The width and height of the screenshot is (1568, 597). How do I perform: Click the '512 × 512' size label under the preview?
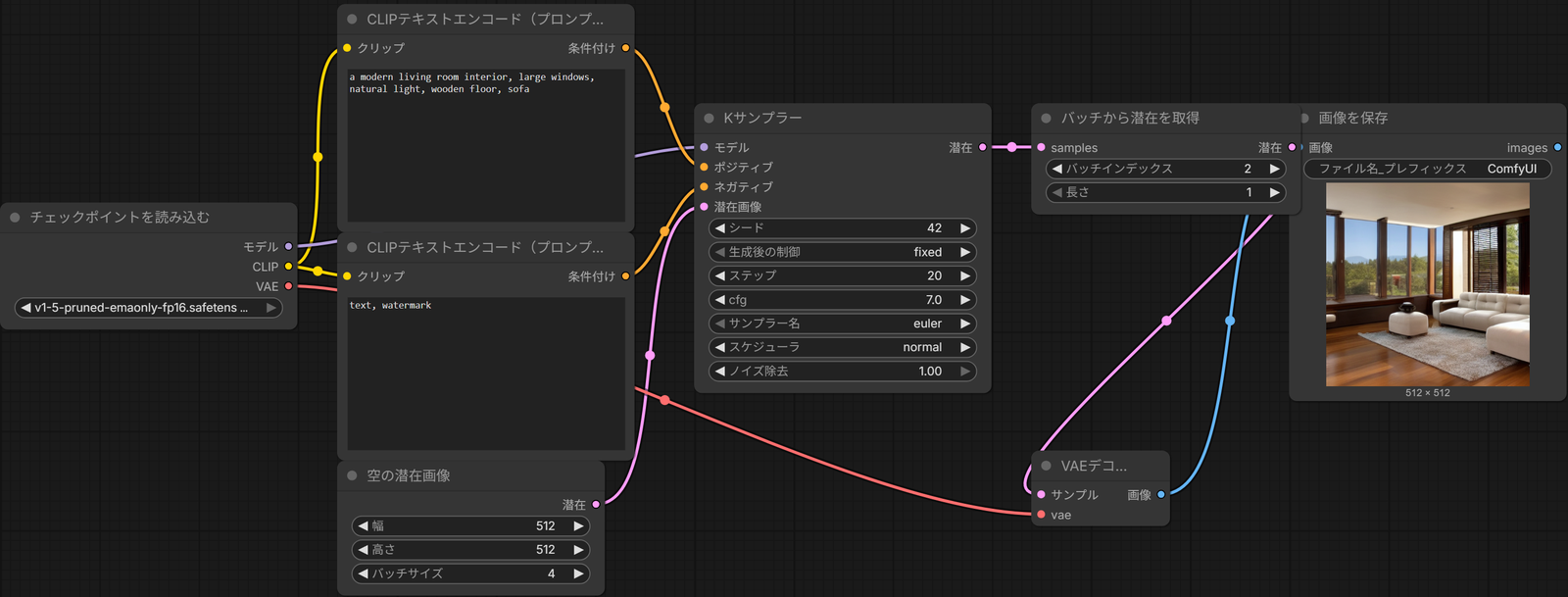pos(1428,393)
